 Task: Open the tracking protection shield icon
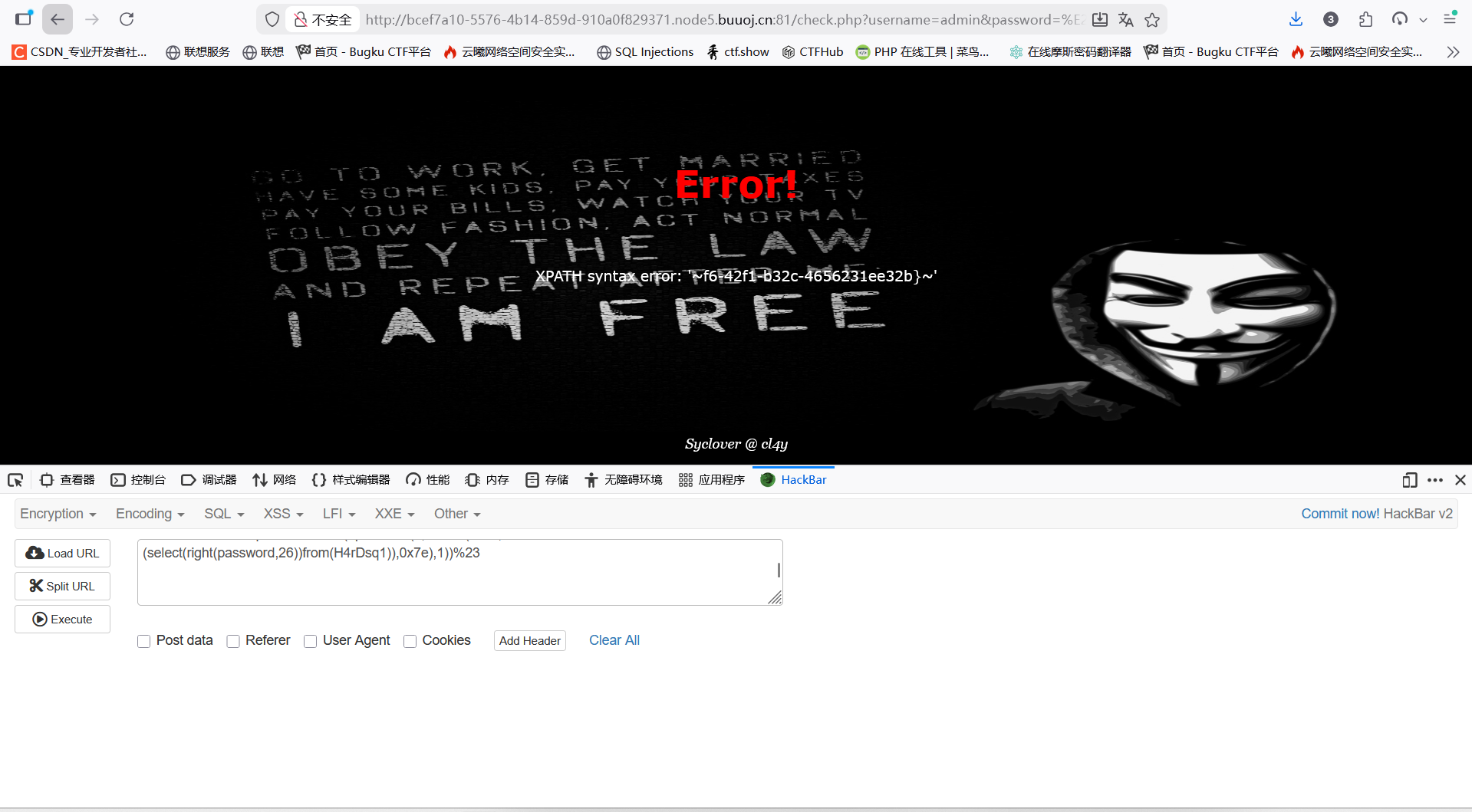pos(272,19)
